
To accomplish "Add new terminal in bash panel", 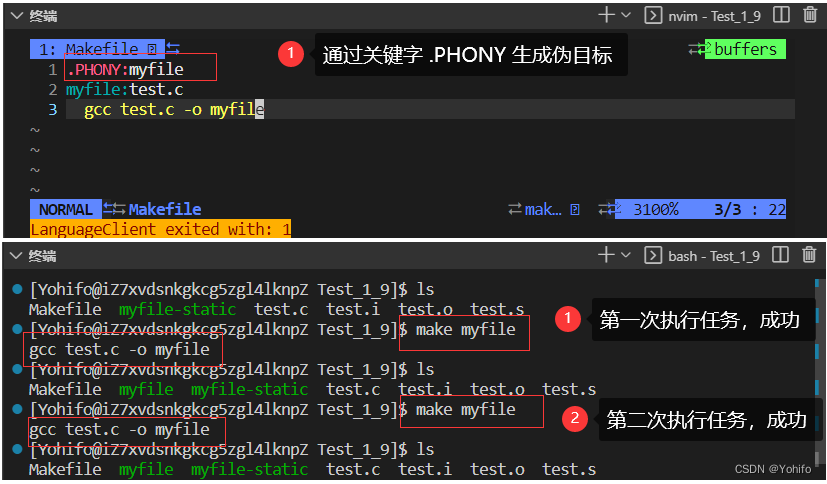I will (607, 255).
